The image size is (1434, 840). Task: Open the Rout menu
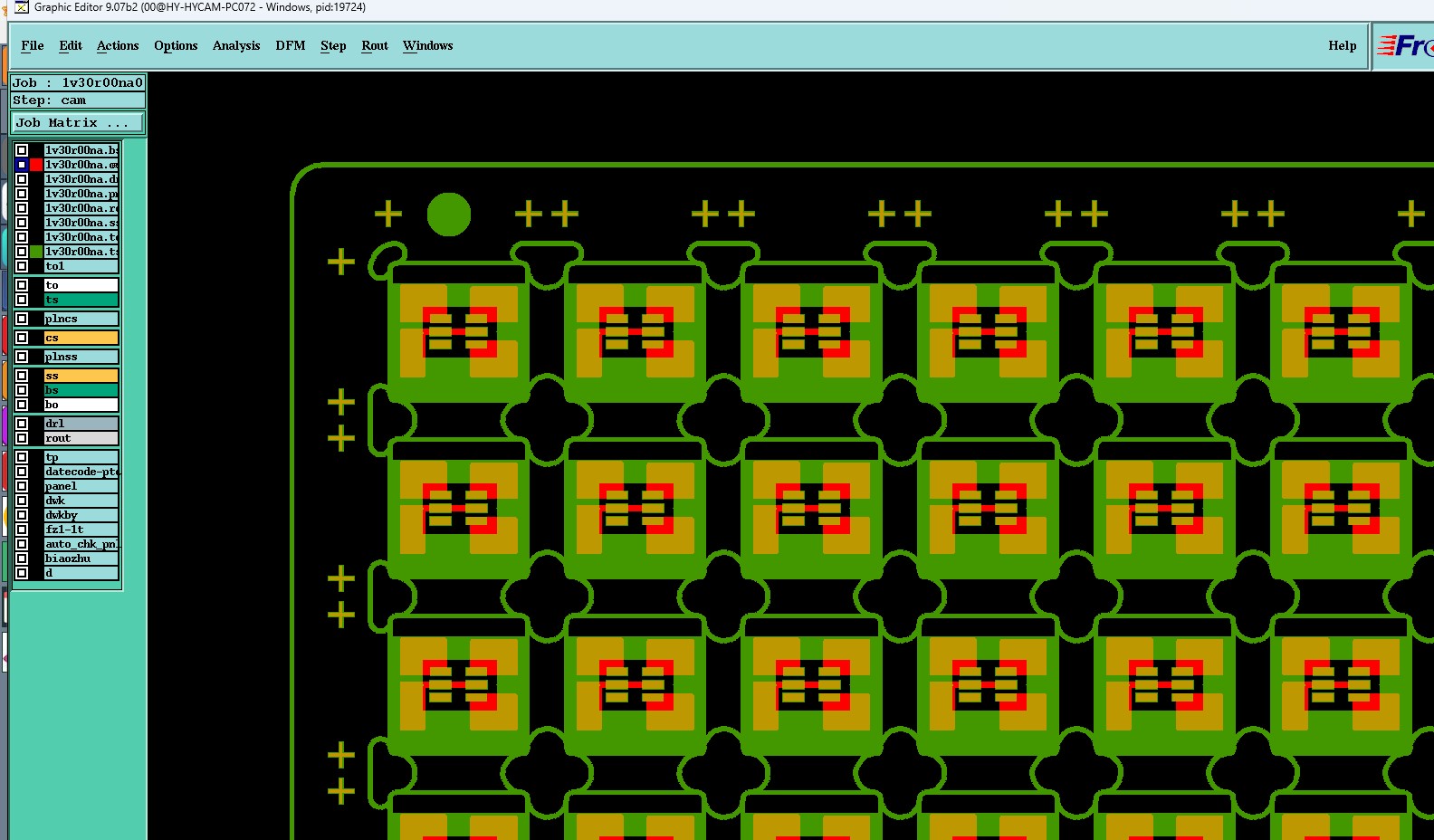pyautogui.click(x=375, y=45)
